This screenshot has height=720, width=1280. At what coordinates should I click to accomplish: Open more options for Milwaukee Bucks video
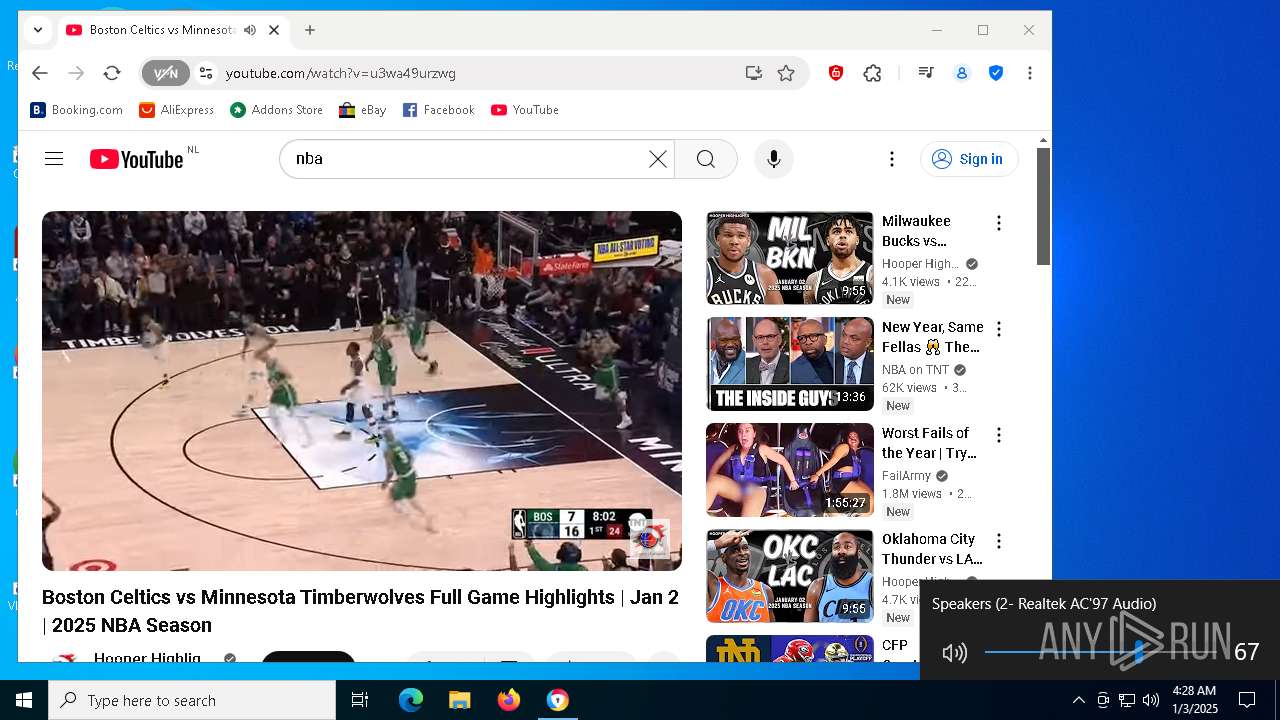(998, 223)
